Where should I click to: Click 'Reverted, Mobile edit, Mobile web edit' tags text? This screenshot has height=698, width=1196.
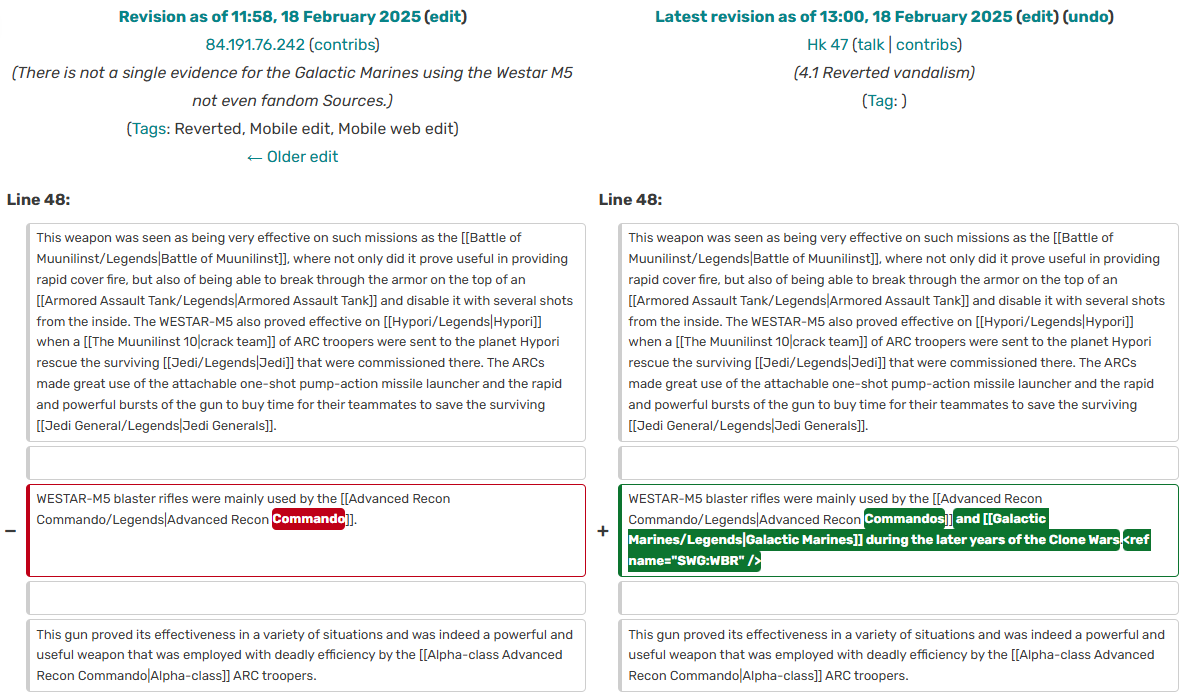(314, 129)
